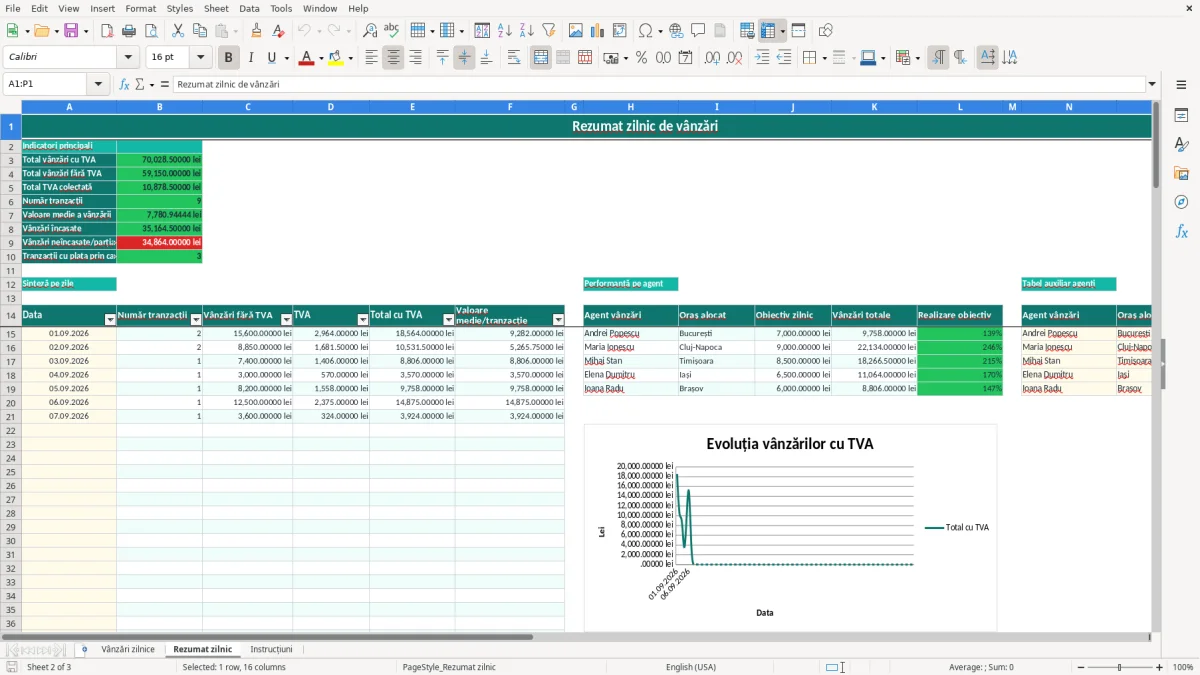Toggle Center Vertically alignment
The height and width of the screenshot is (675, 1200).
pyautogui.click(x=464, y=58)
